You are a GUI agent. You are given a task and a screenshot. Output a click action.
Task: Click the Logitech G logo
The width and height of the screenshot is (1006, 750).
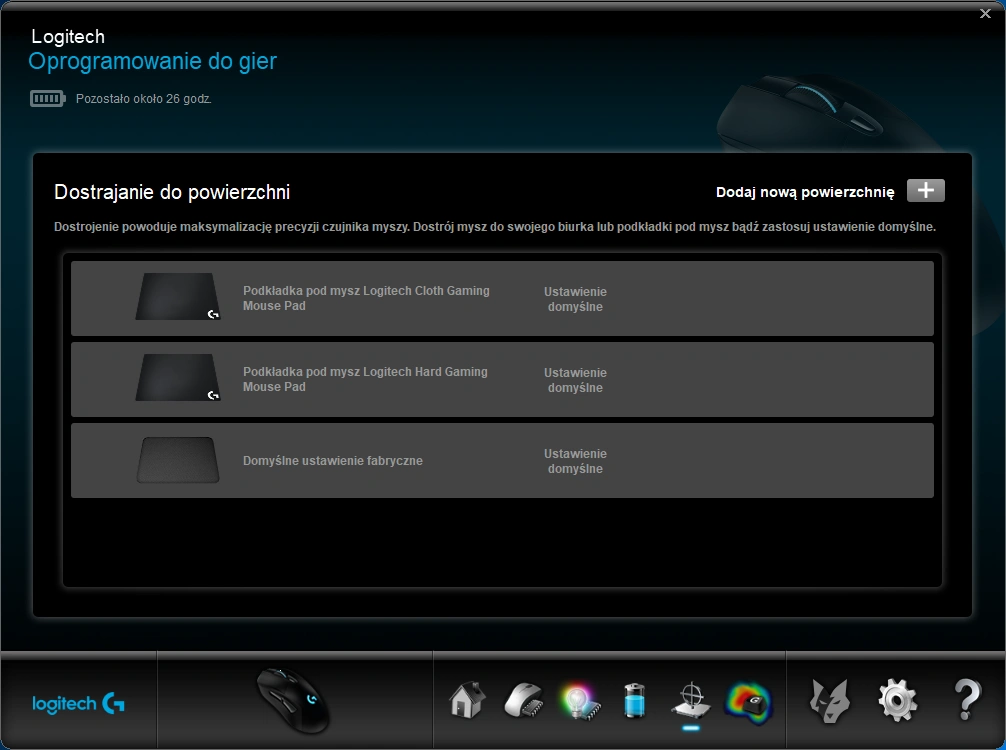(x=78, y=704)
